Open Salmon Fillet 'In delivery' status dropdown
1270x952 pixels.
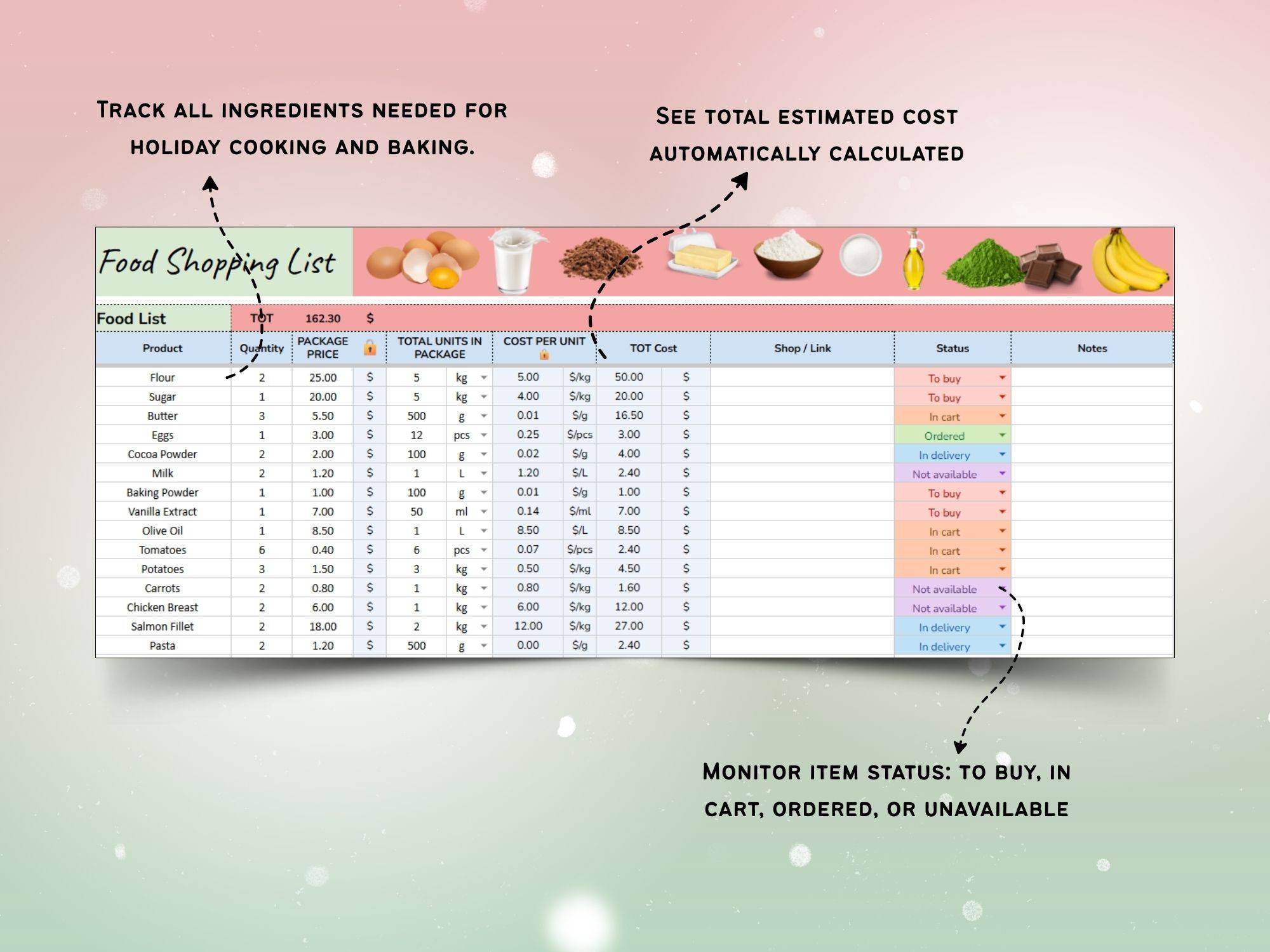pyautogui.click(x=1002, y=627)
